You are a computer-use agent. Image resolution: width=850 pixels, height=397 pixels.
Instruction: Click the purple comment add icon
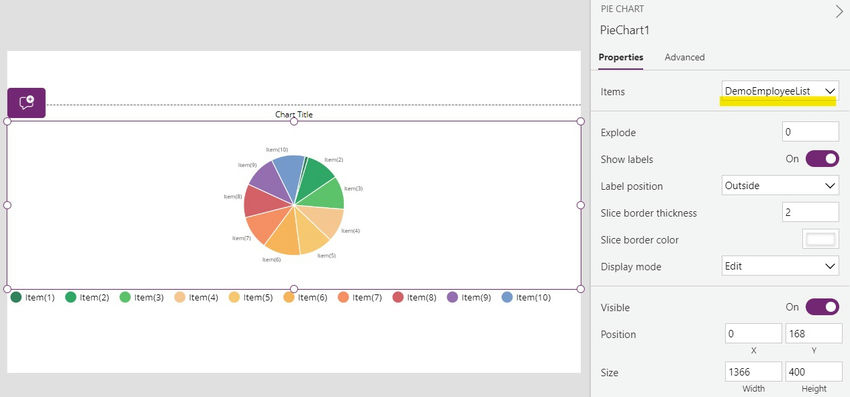click(27, 103)
